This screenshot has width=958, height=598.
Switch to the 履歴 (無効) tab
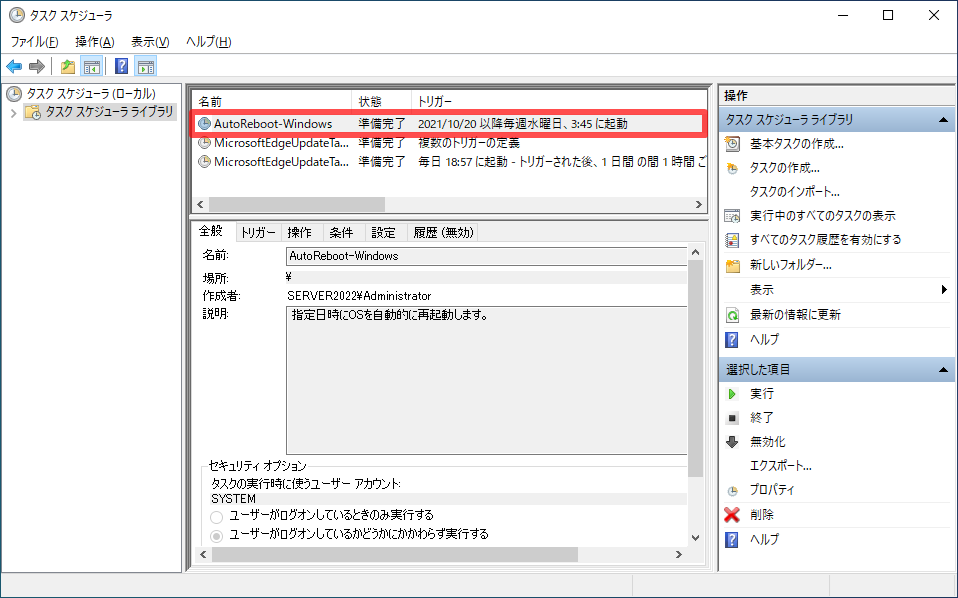point(443,233)
